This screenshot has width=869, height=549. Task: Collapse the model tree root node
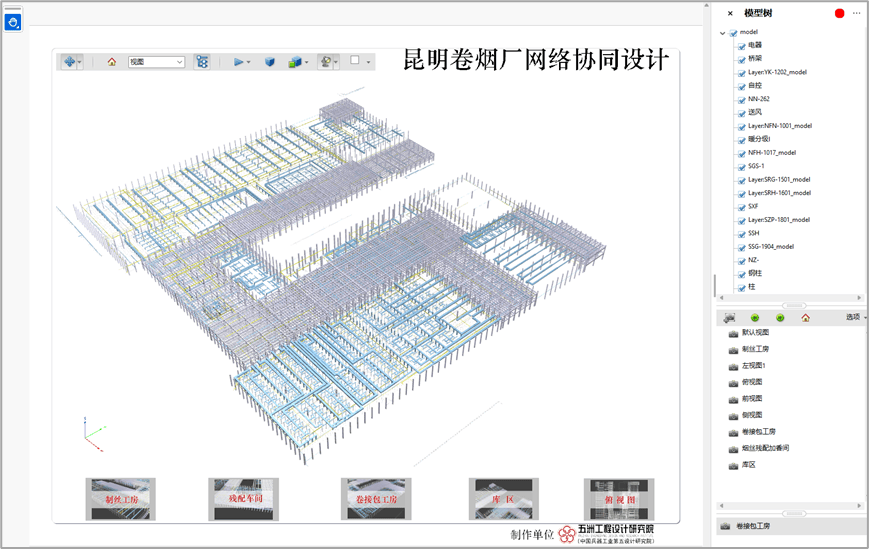[x=723, y=33]
